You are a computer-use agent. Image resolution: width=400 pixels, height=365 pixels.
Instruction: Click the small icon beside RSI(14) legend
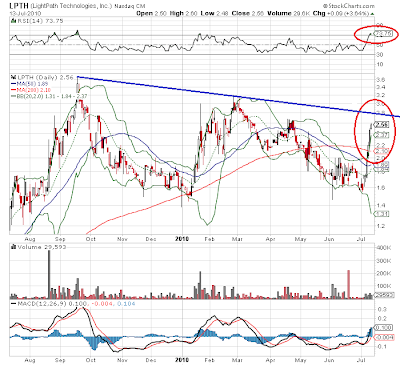[x=13, y=21]
